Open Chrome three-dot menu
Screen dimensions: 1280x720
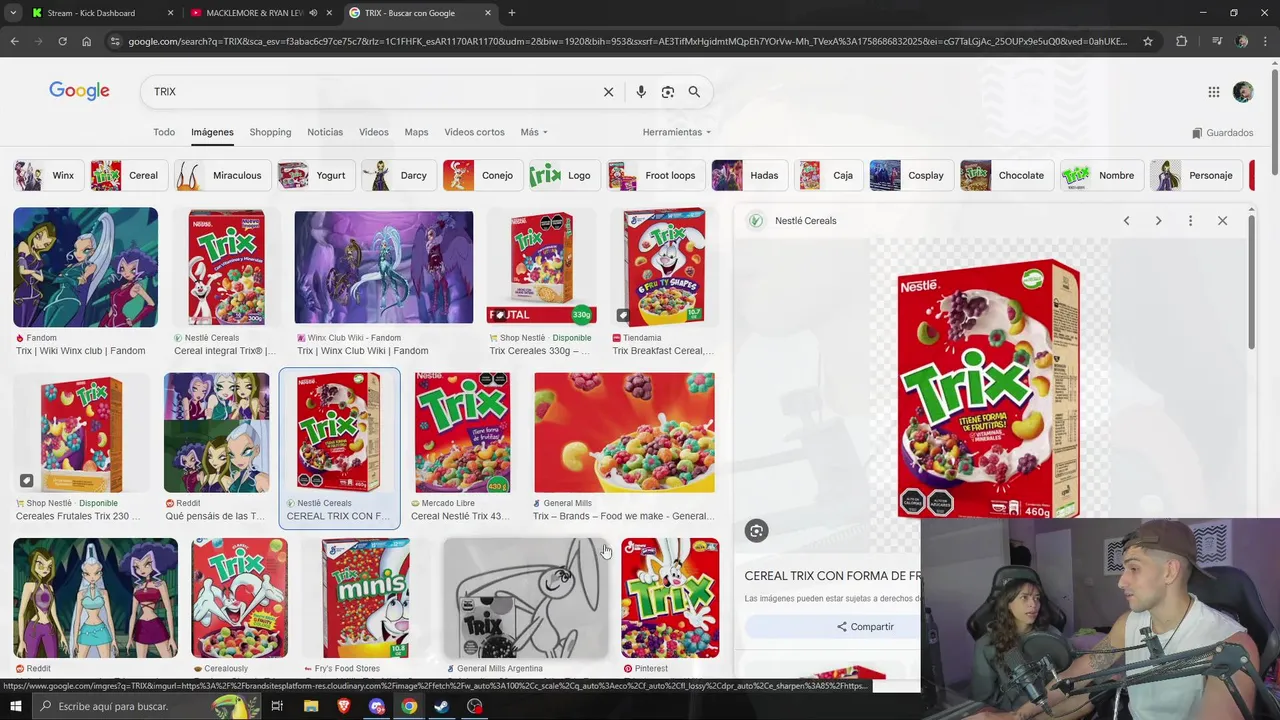[1266, 41]
